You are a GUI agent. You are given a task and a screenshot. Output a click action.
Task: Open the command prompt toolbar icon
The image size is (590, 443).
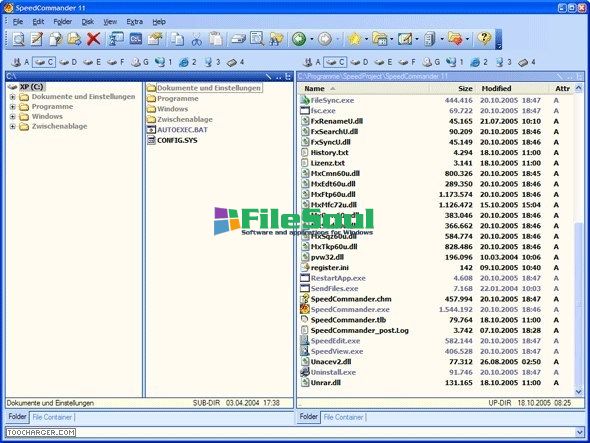point(136,39)
